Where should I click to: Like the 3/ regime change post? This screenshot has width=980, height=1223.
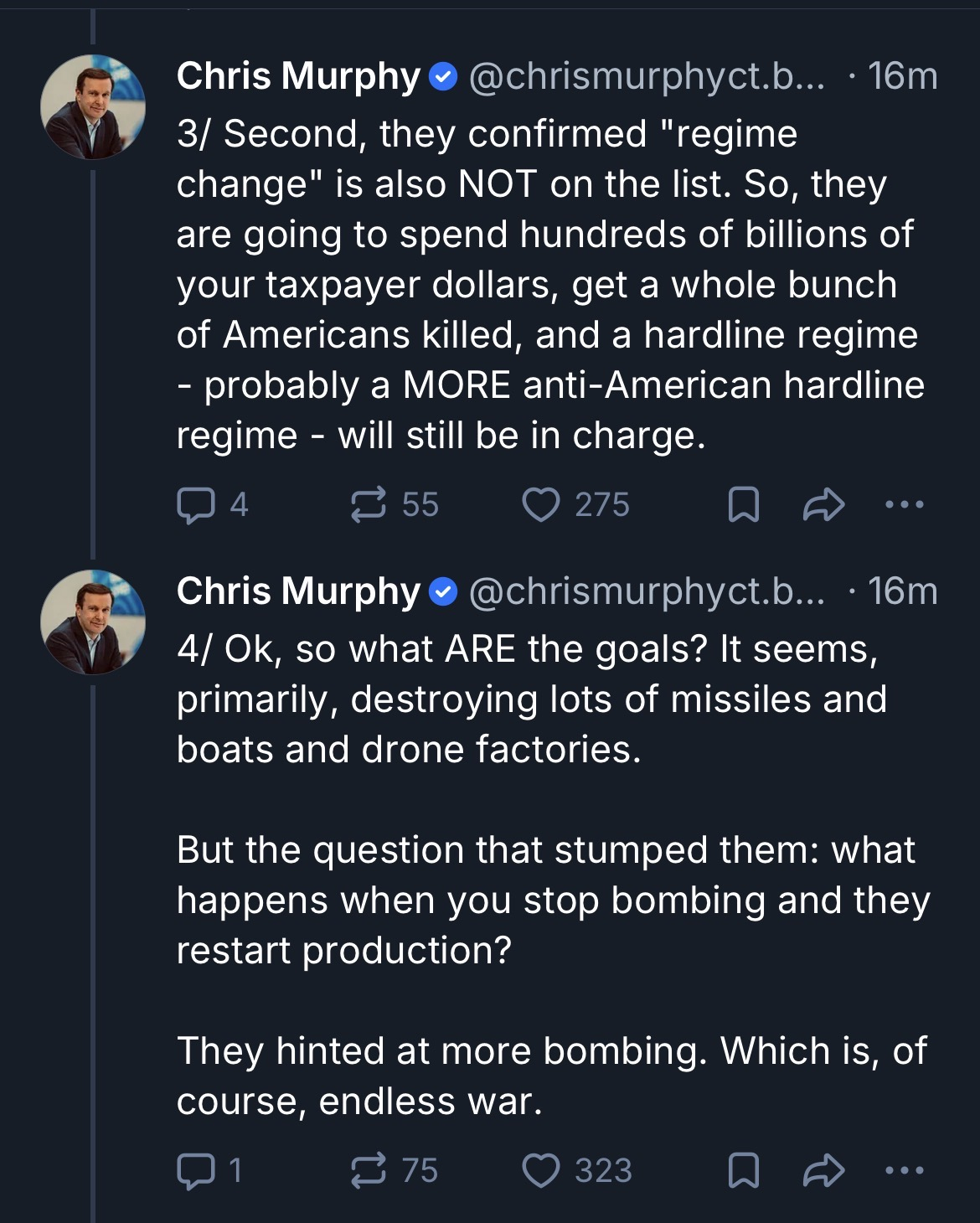(x=541, y=505)
